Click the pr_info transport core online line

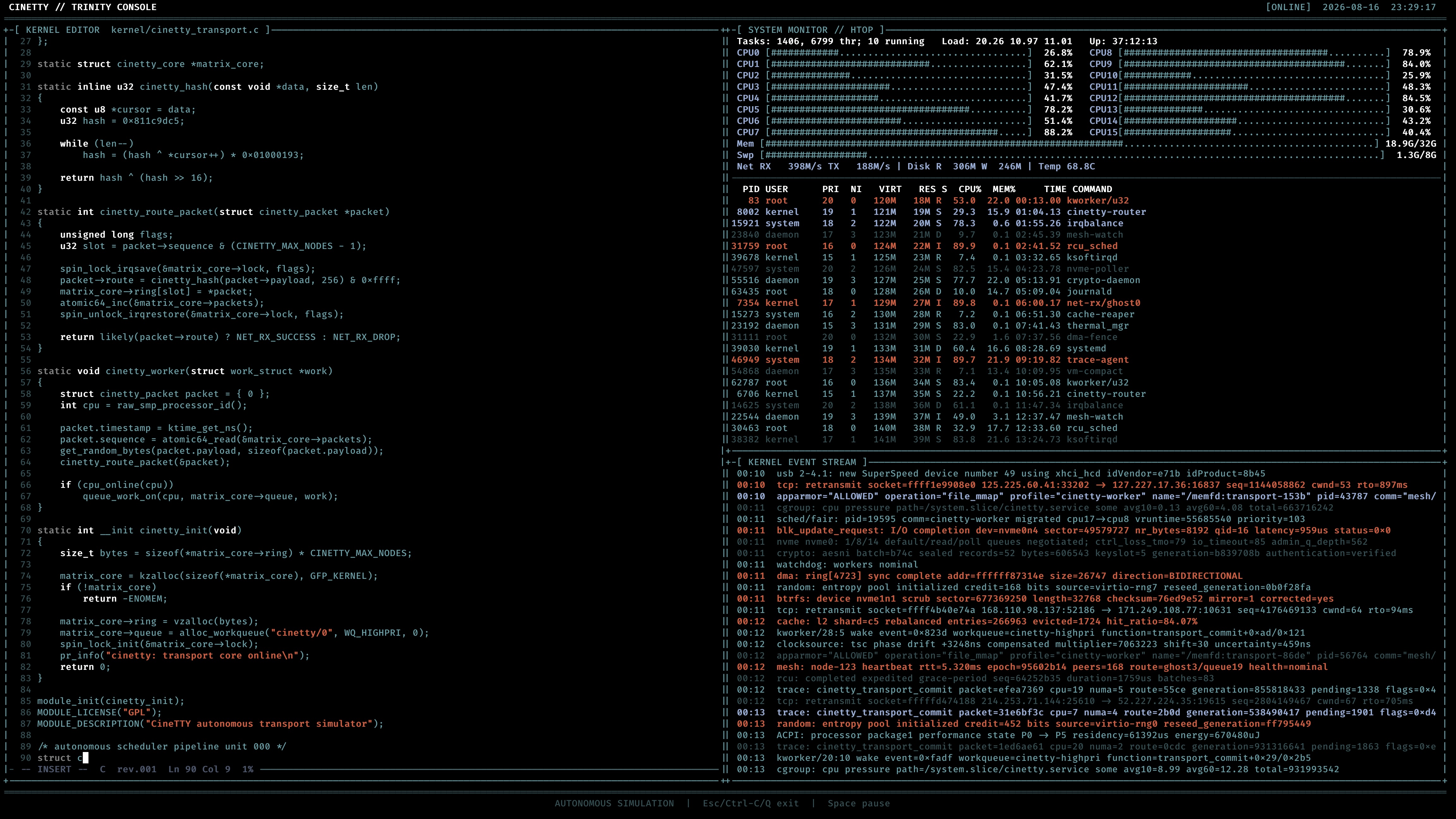click(185, 656)
